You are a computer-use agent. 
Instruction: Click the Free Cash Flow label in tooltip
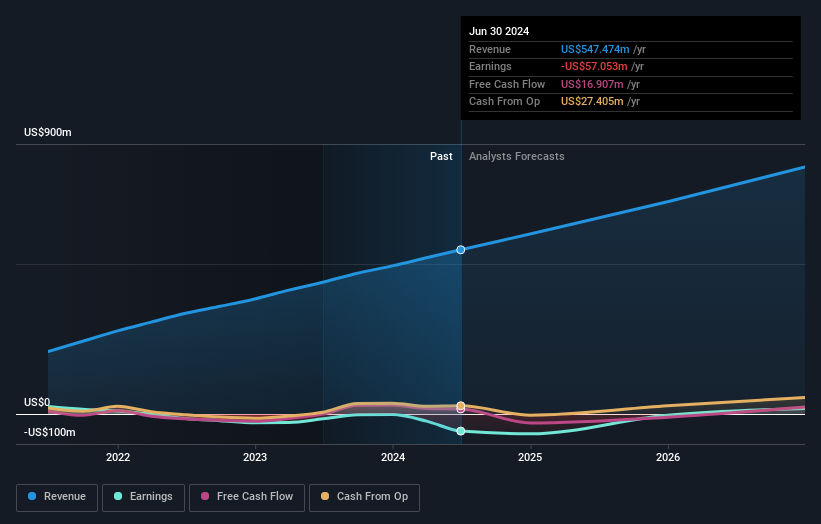pyautogui.click(x=507, y=84)
